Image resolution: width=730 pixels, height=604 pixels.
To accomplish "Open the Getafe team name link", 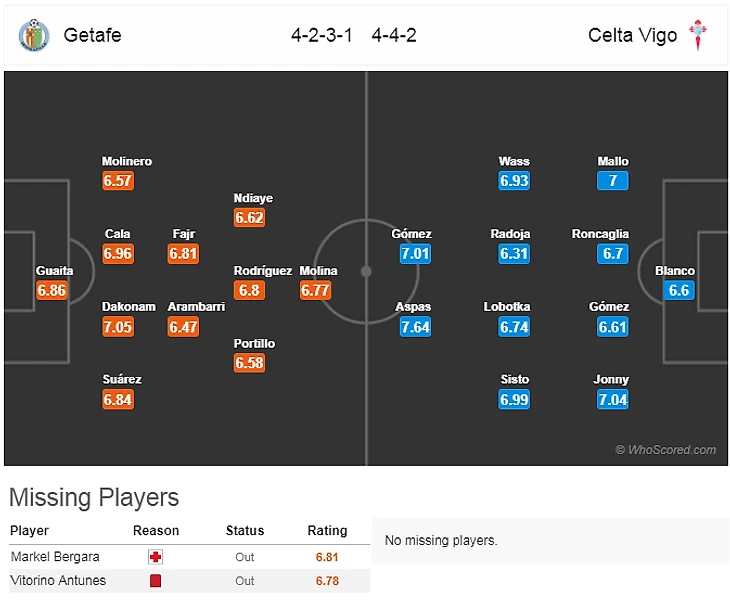I will (x=92, y=36).
